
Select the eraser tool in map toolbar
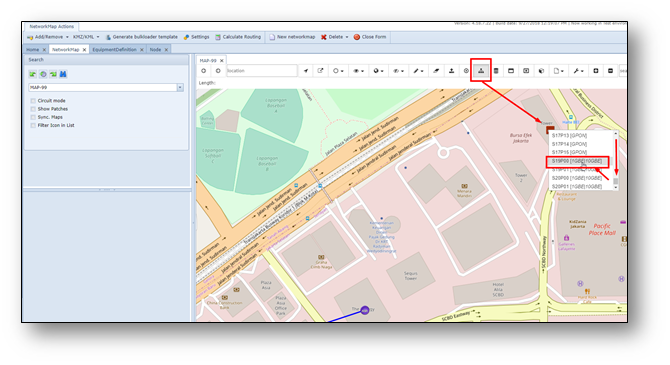pos(436,71)
